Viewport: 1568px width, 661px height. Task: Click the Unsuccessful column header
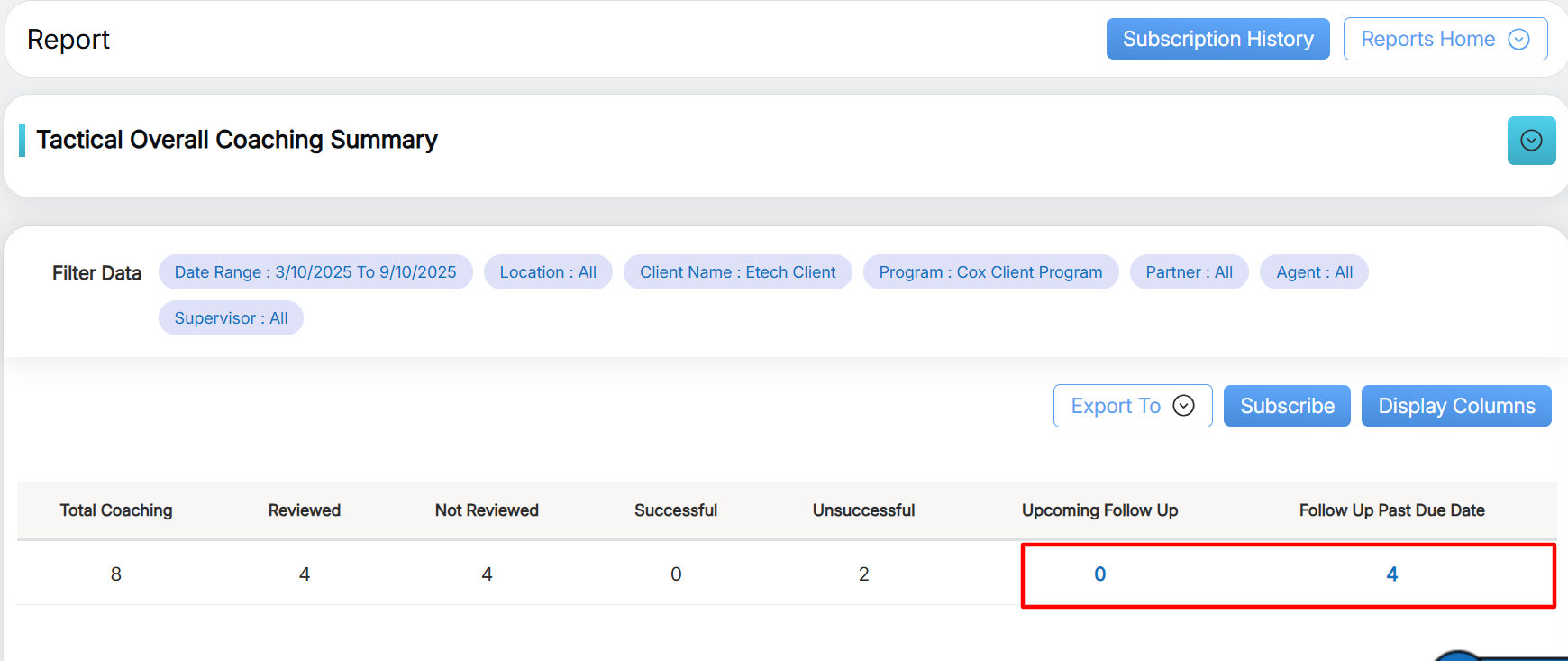point(863,510)
